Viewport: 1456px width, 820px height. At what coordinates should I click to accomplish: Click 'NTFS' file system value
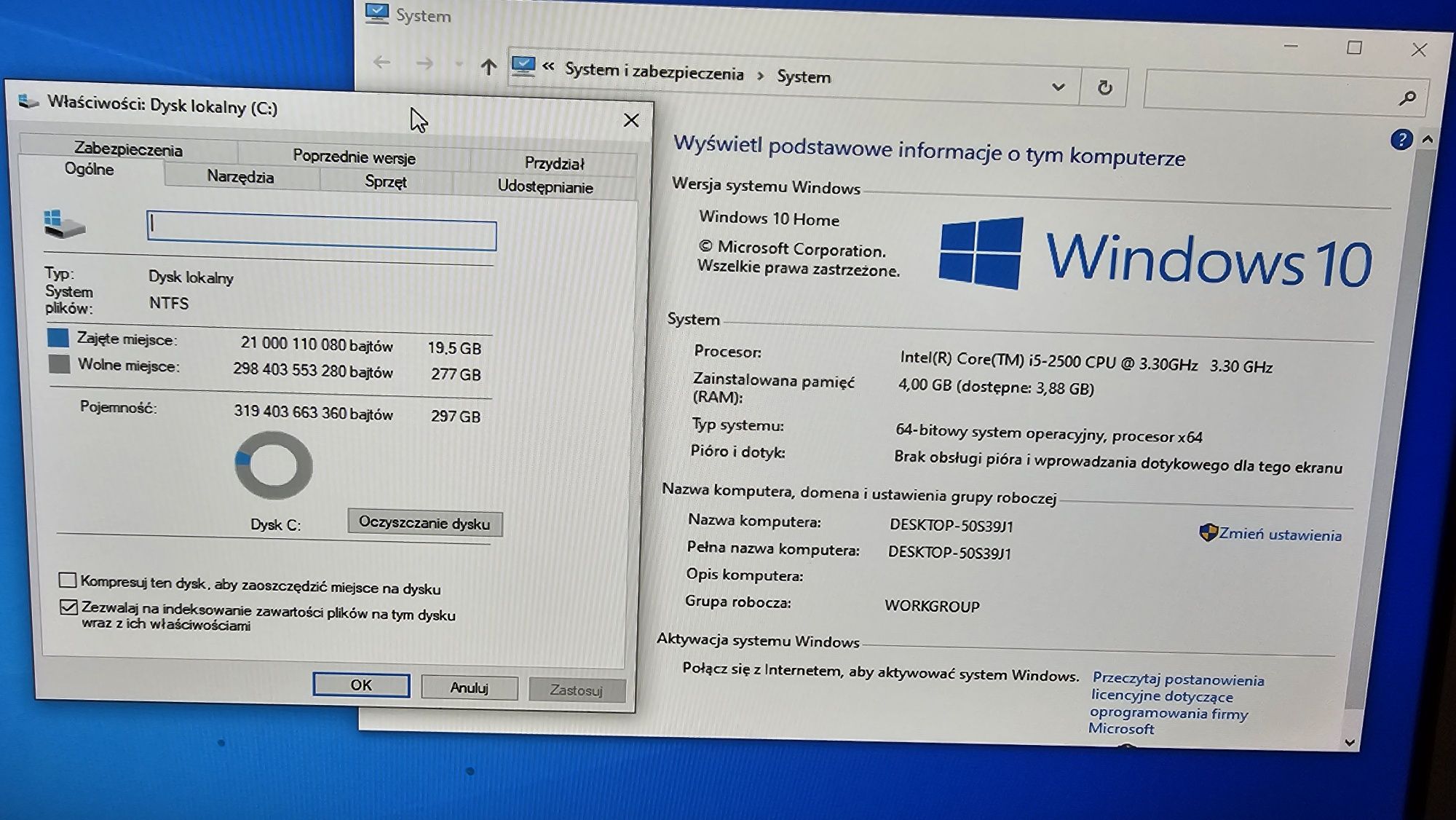click(x=169, y=303)
